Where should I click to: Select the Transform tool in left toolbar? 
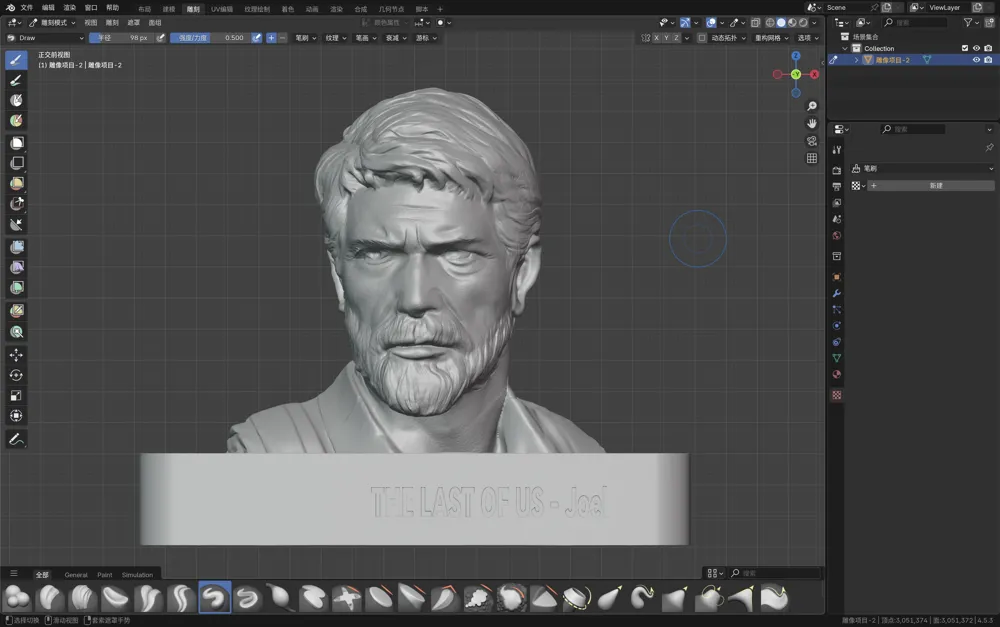(17, 416)
